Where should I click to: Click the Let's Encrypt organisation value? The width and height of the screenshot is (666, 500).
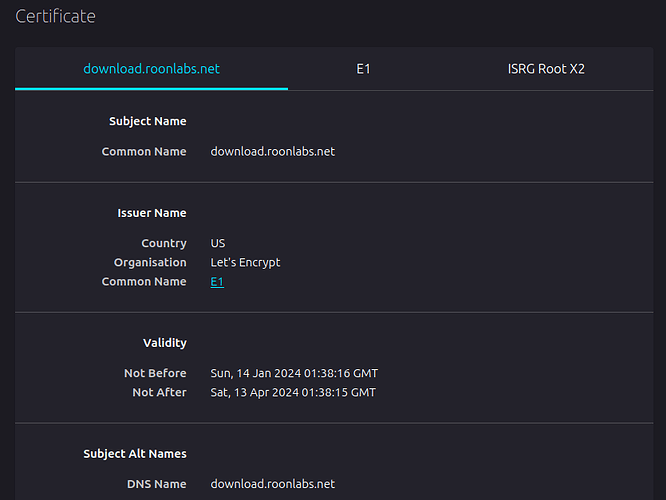pos(245,263)
